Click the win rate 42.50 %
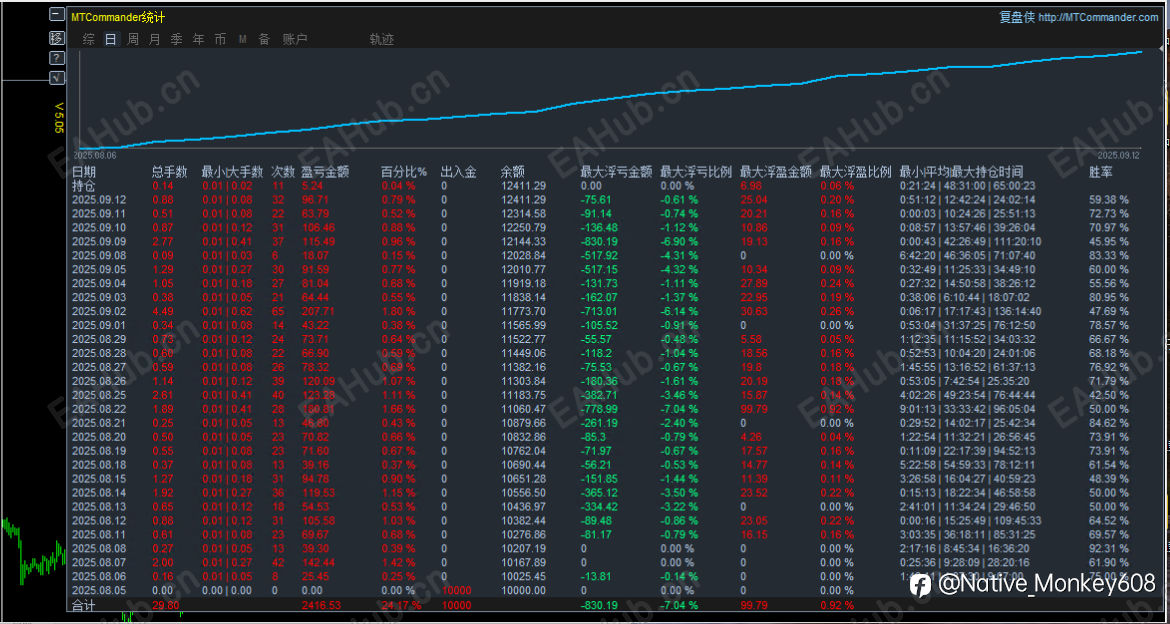 pos(1109,395)
